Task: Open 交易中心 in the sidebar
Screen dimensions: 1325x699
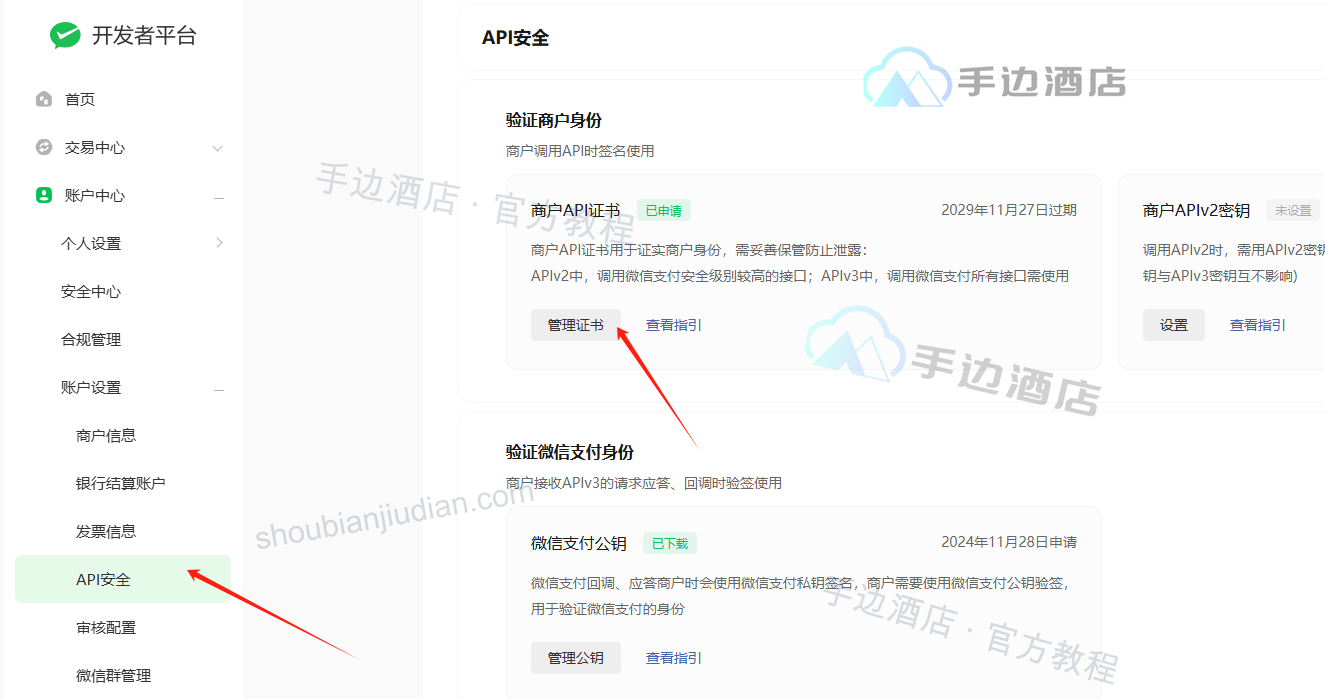Action: (x=95, y=147)
